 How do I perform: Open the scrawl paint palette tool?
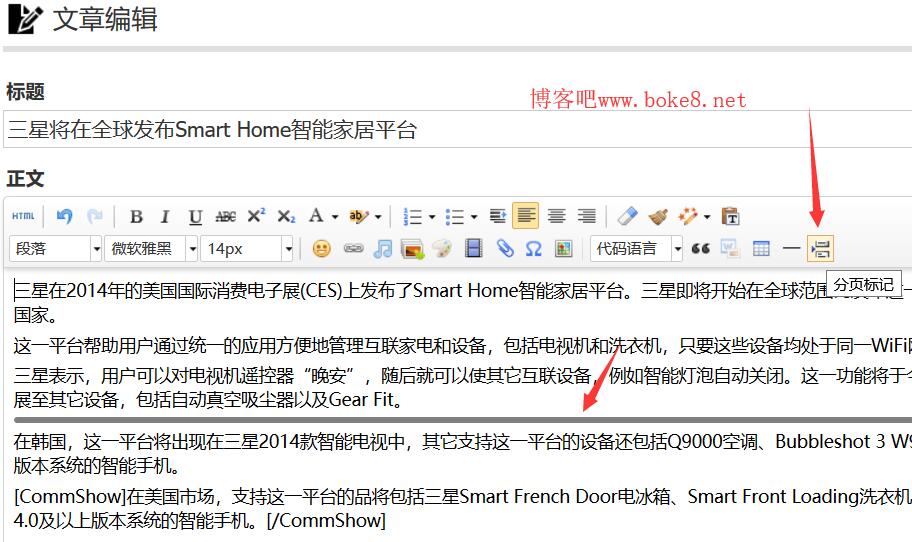pos(442,249)
